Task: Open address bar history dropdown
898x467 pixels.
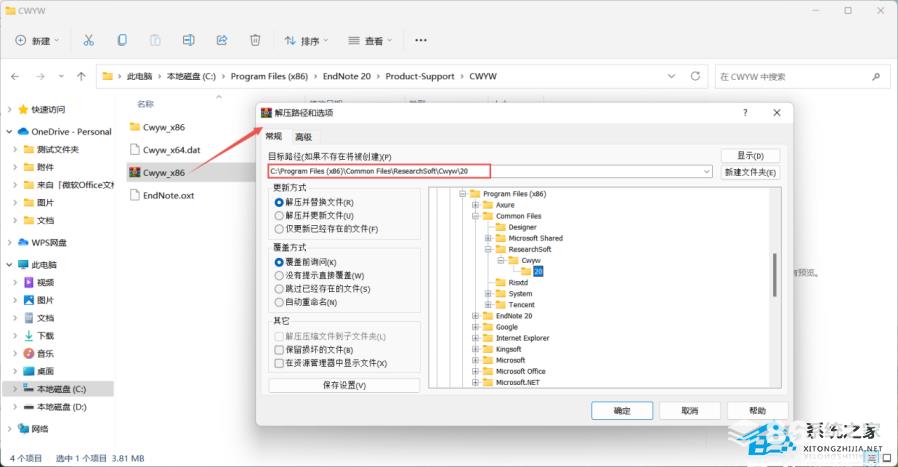Action: tap(671, 76)
